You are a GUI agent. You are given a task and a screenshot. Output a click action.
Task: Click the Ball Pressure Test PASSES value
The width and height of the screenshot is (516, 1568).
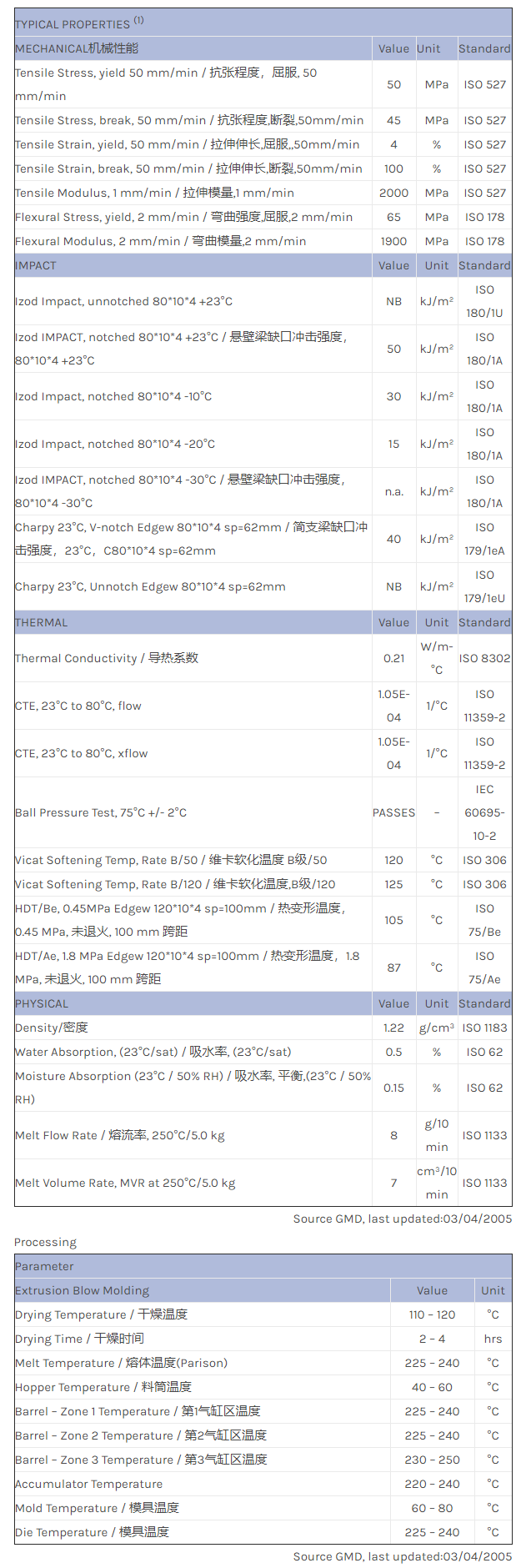click(x=393, y=812)
